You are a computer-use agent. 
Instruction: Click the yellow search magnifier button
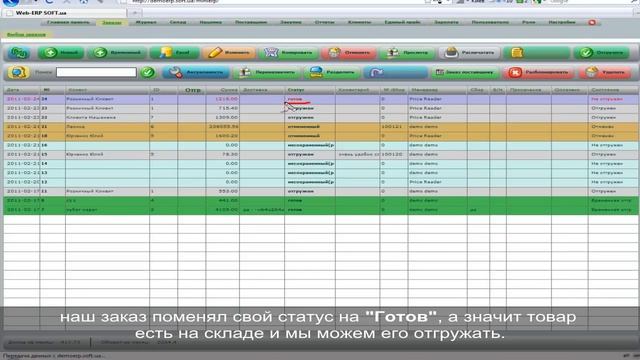pyautogui.click(x=18, y=73)
